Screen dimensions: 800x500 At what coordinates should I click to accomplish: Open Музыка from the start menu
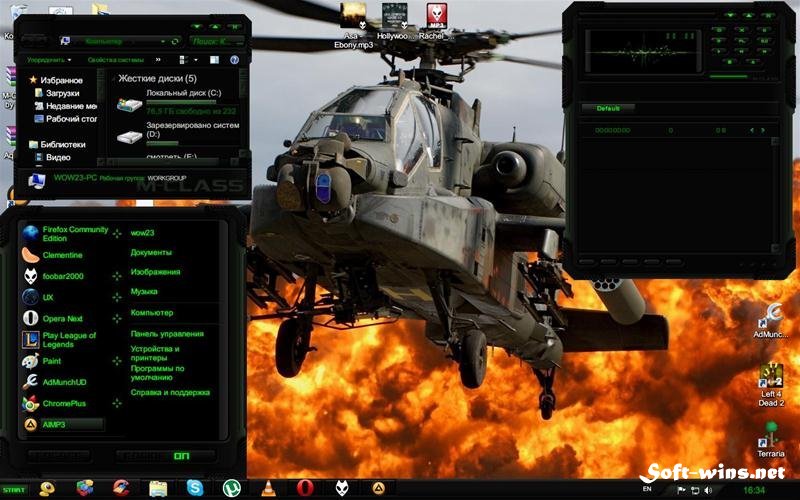click(144, 291)
